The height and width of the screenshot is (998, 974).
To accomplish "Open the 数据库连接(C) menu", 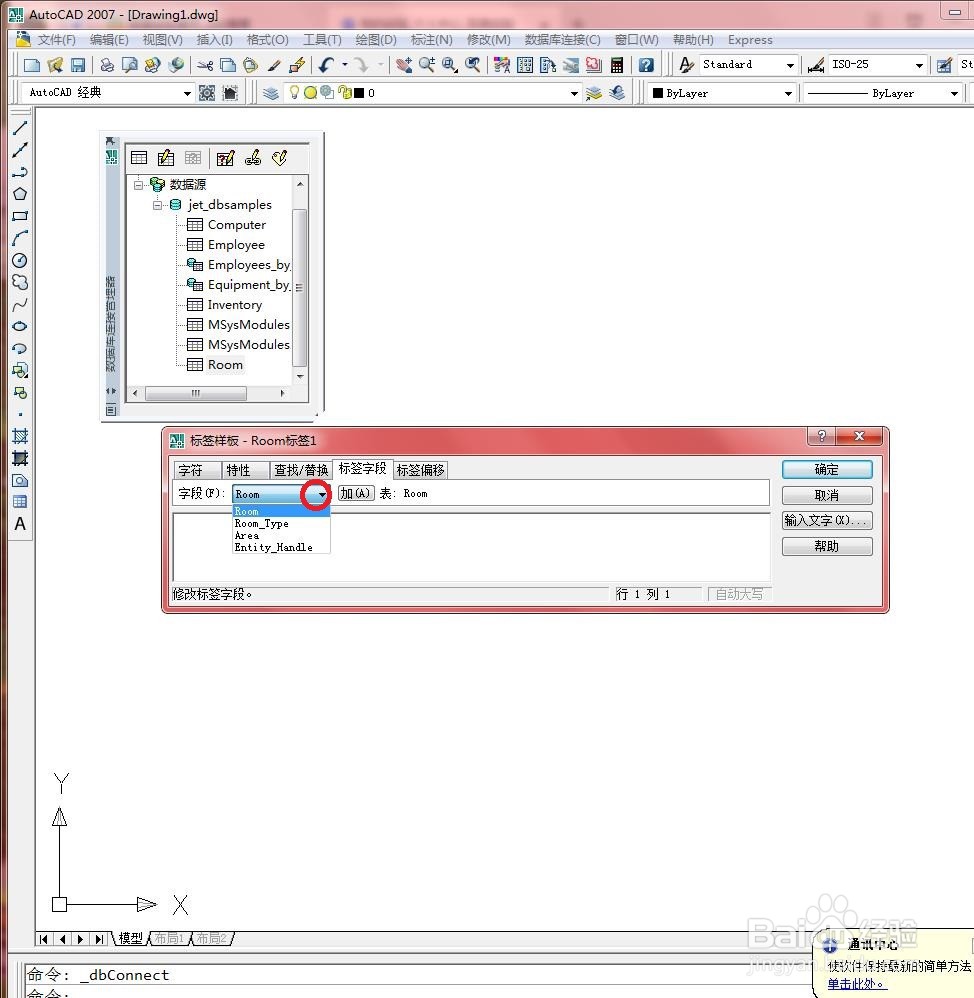I will tap(562, 39).
